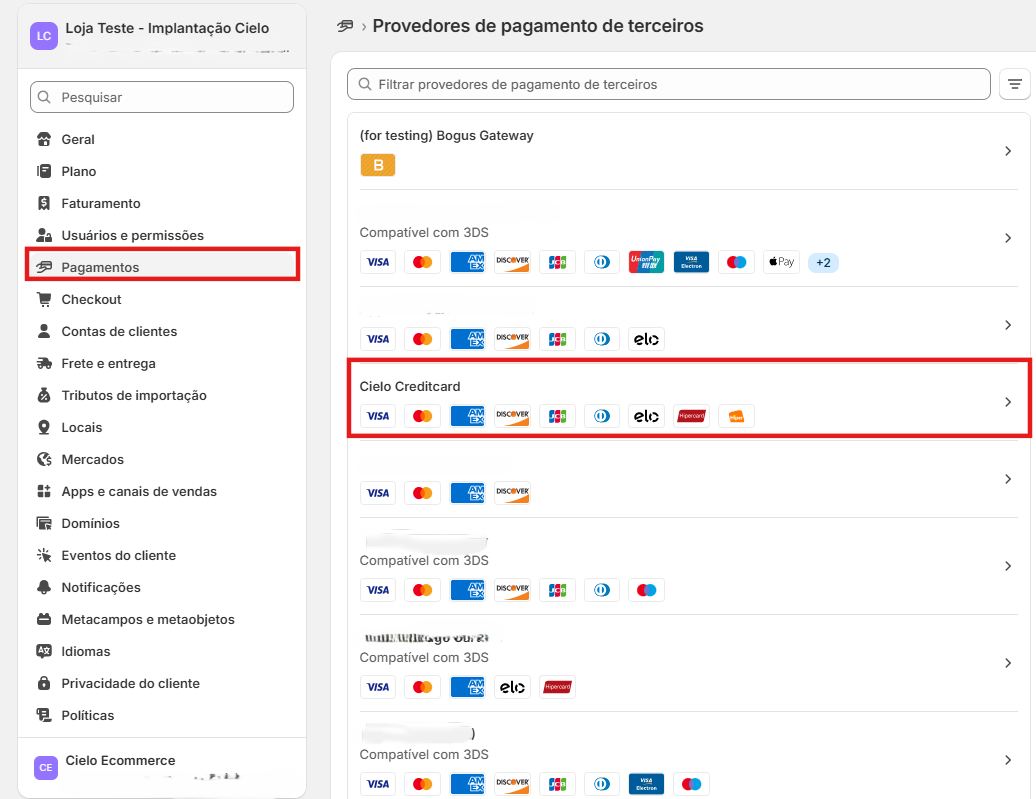
Task: Click the payments breadcrumb icon in the header
Action: click(x=345, y=26)
